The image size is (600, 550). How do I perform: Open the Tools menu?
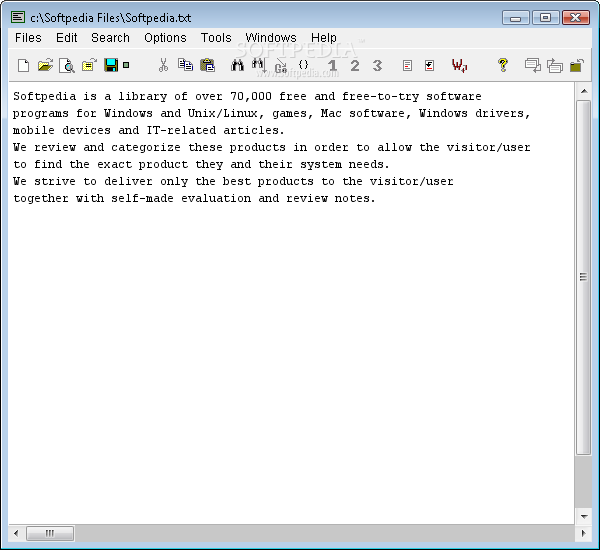tap(216, 38)
